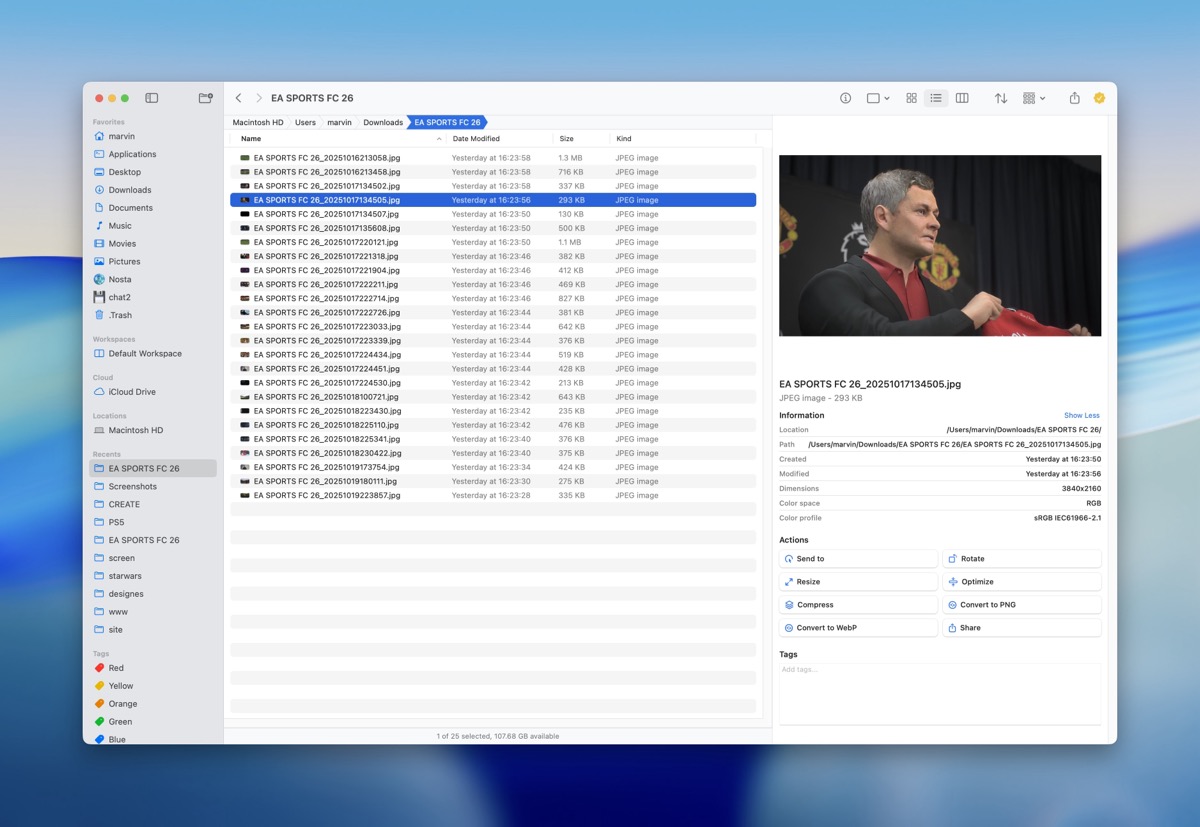The width and height of the screenshot is (1200, 827).
Task: Toggle the sidebar visibility icon
Action: click(152, 98)
